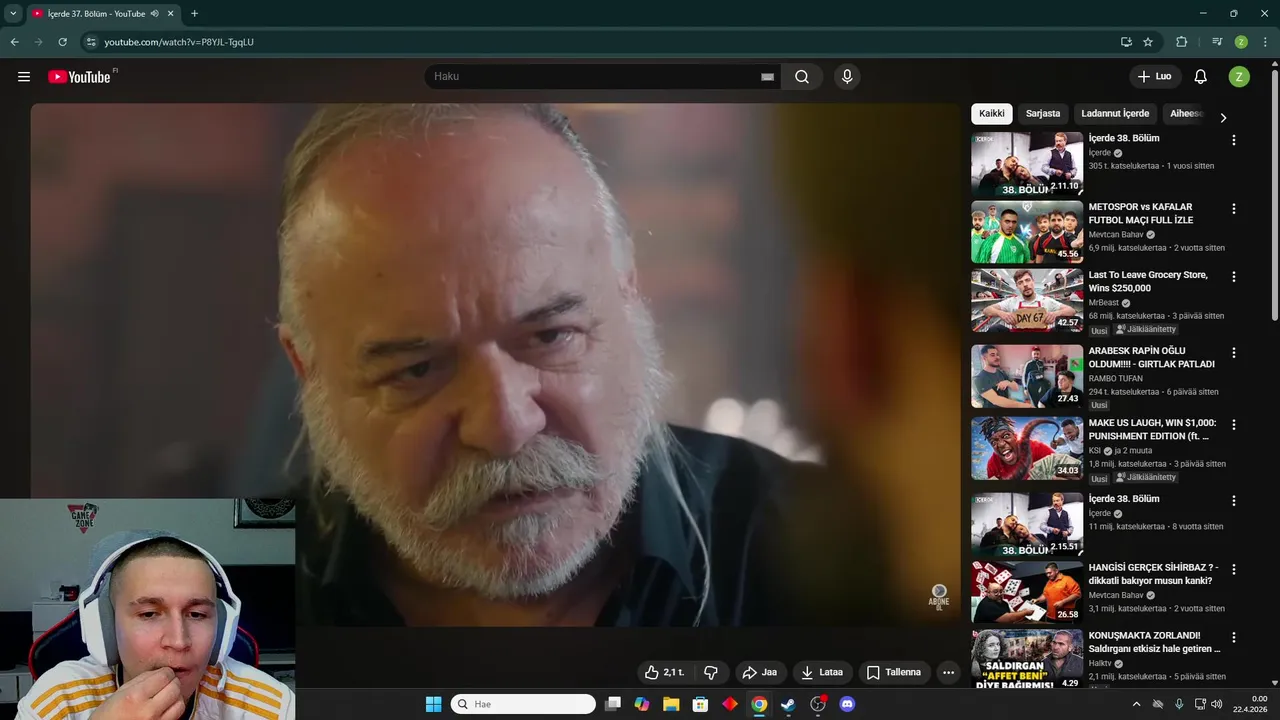Image resolution: width=1280 pixels, height=720 pixels.
Task: Open Steam from the taskbar
Action: click(788, 704)
